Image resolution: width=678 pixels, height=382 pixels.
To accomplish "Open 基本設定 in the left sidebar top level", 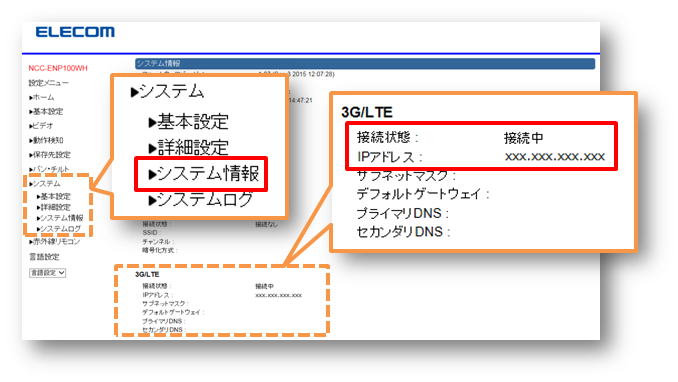I will pyautogui.click(x=46, y=112).
